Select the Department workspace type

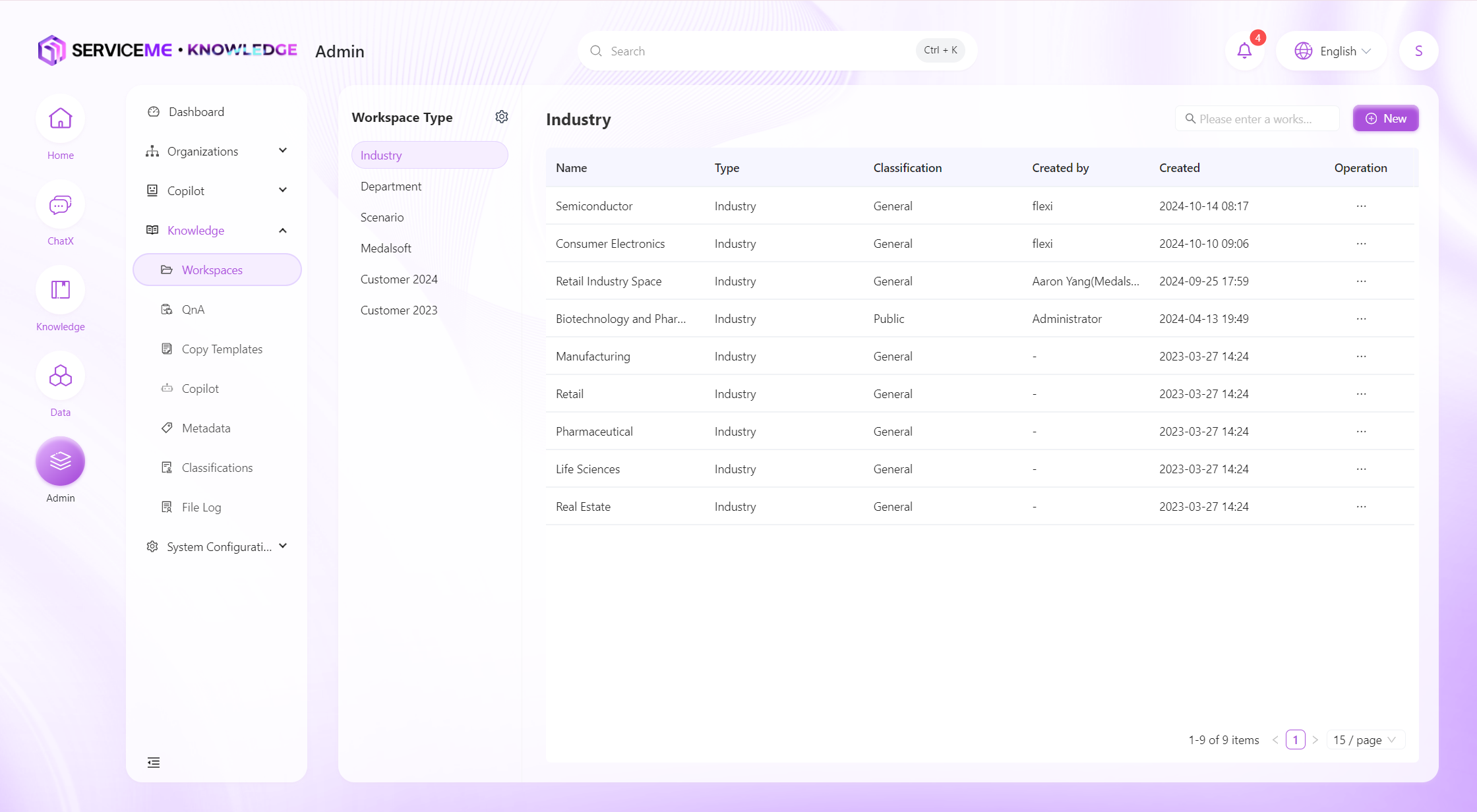pyautogui.click(x=429, y=186)
